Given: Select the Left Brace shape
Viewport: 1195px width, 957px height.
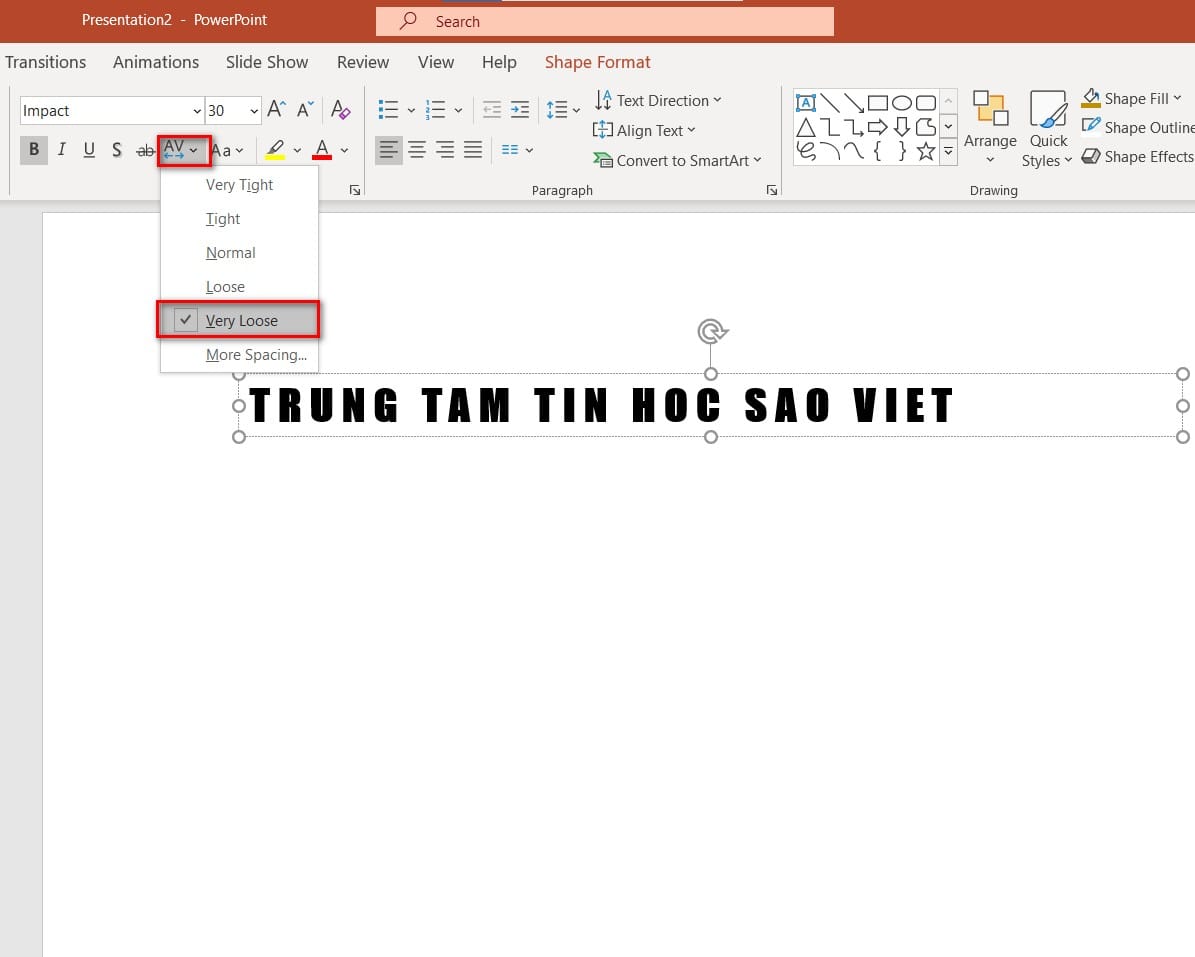Looking at the screenshot, I should [877, 151].
